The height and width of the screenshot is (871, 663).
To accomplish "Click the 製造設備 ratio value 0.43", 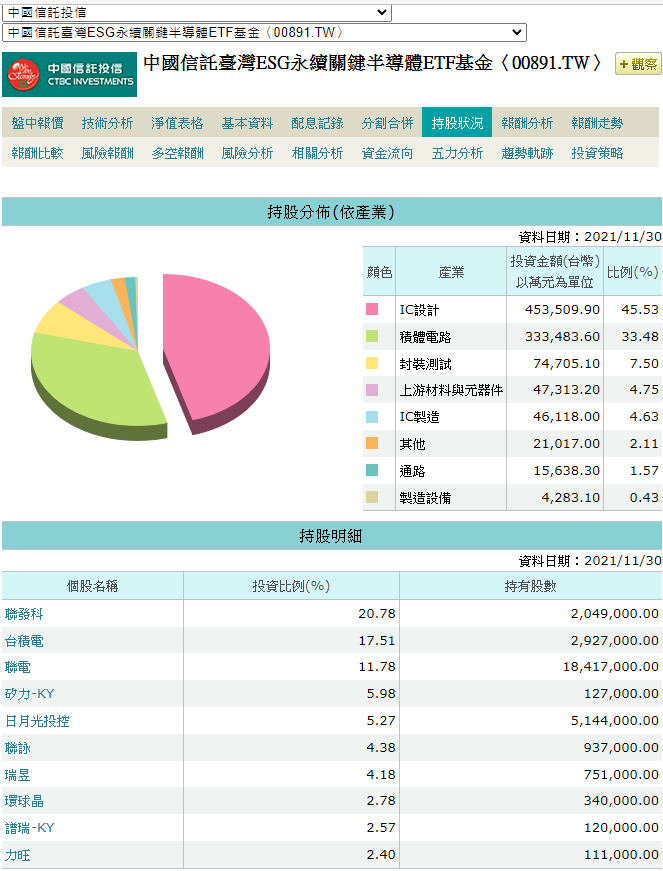I will pyautogui.click(x=644, y=497).
